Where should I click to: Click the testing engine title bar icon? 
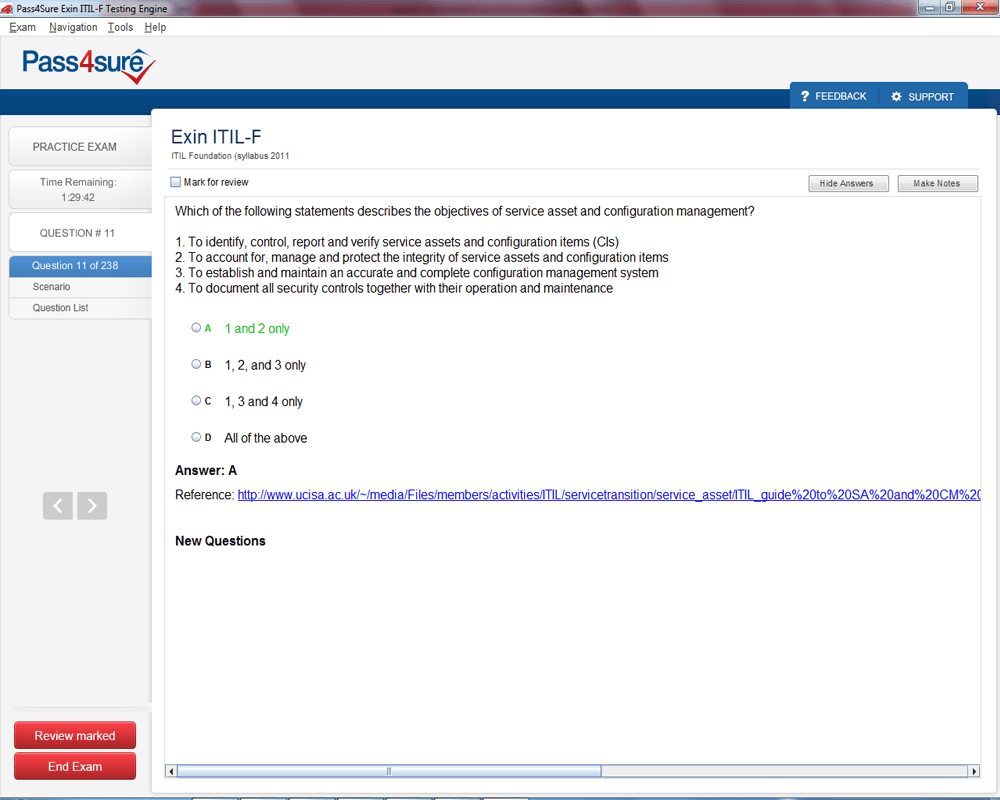click(7, 9)
